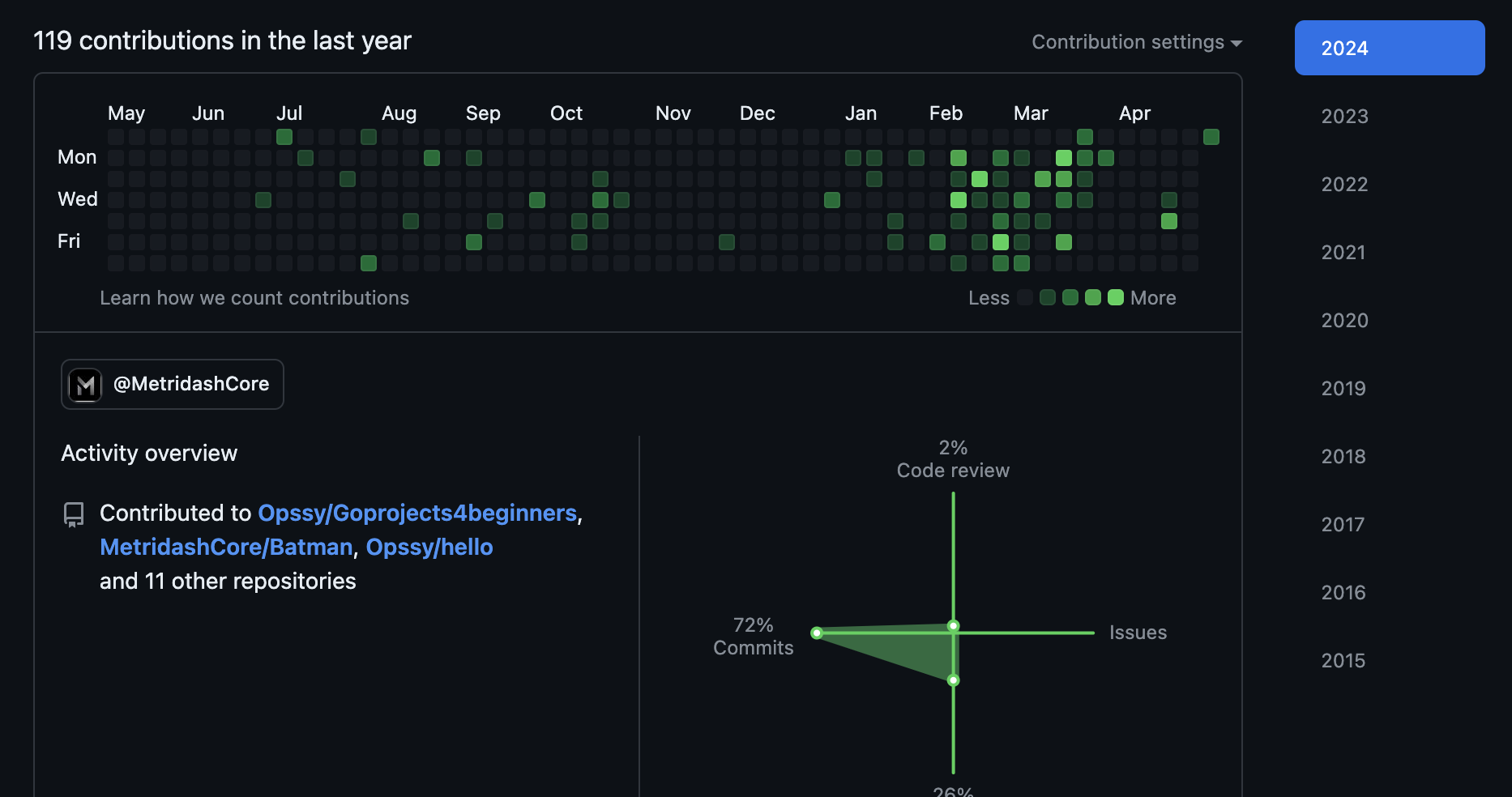Screen dimensions: 1512x797
Task: Click the darkest legend swatch next to Less
Action: coord(1025,297)
